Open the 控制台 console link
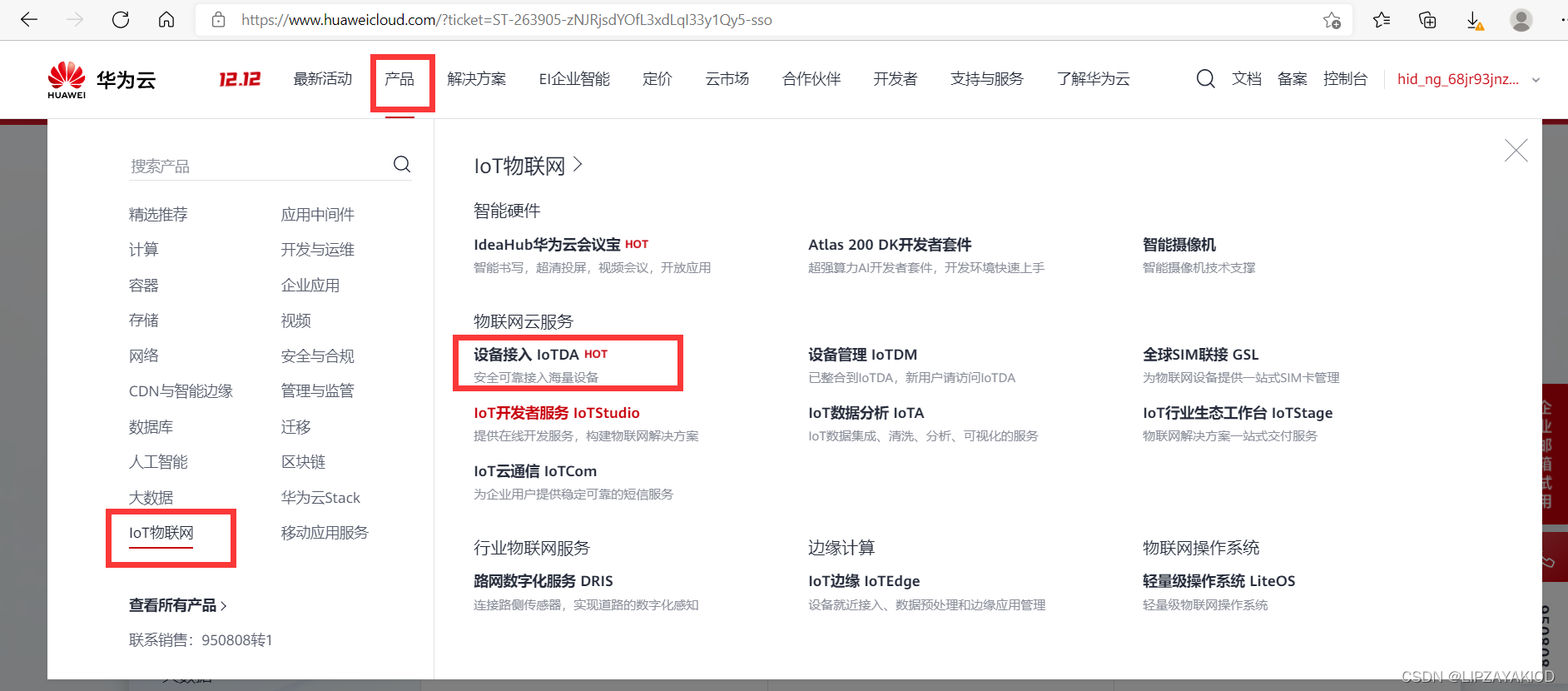Viewport: 1568px width, 691px height. coord(1346,79)
